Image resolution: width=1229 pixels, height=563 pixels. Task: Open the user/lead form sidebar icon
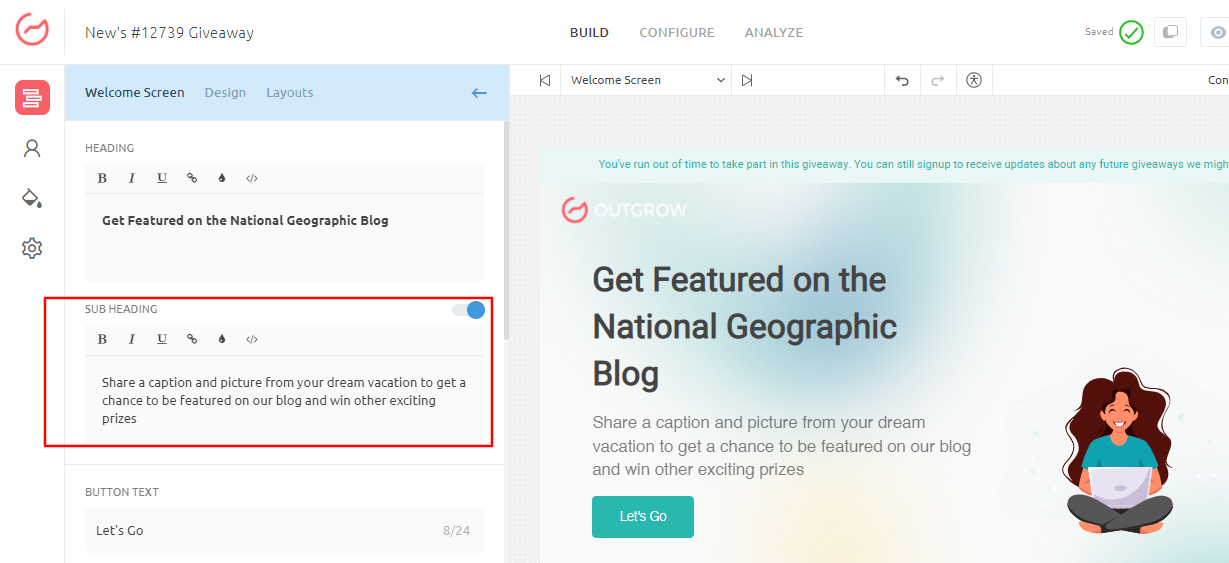pos(32,148)
